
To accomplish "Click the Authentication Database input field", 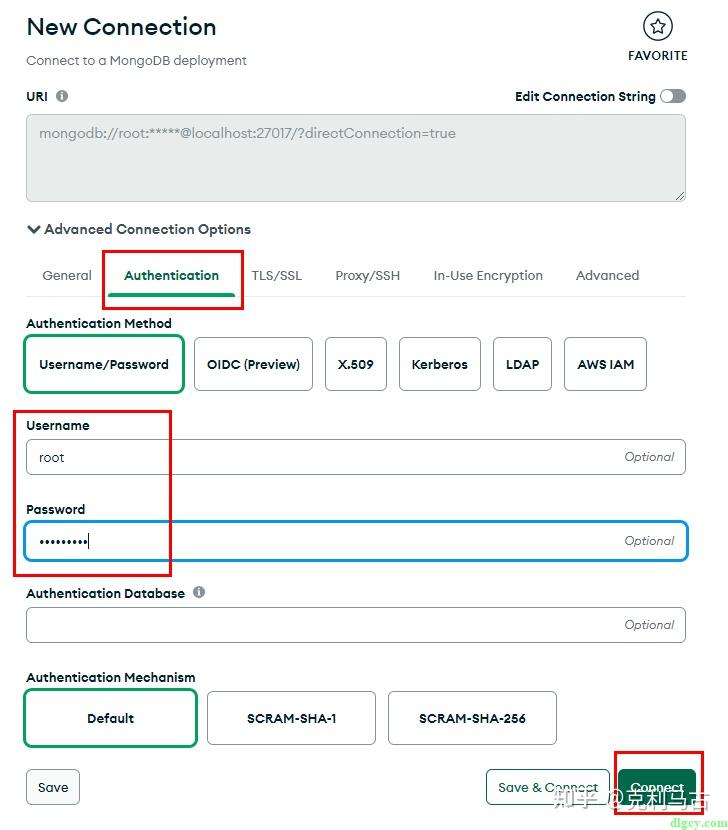I will tap(355, 624).
